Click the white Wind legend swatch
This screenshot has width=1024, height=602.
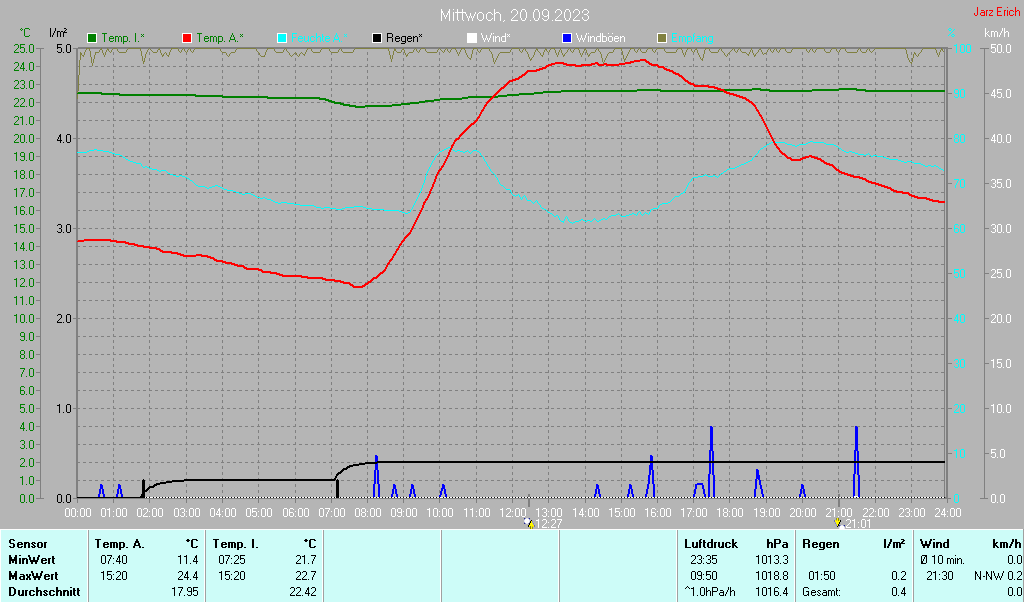[472, 39]
